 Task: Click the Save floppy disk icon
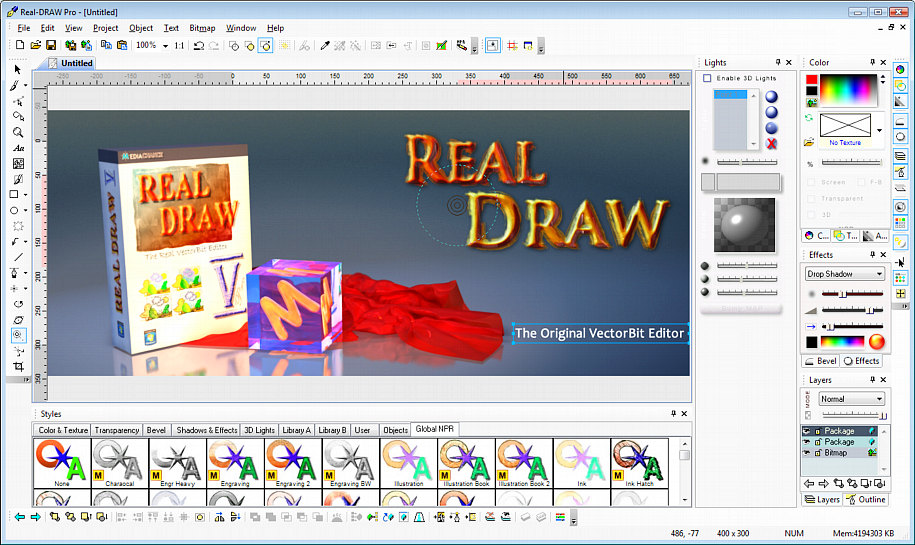click(x=51, y=45)
